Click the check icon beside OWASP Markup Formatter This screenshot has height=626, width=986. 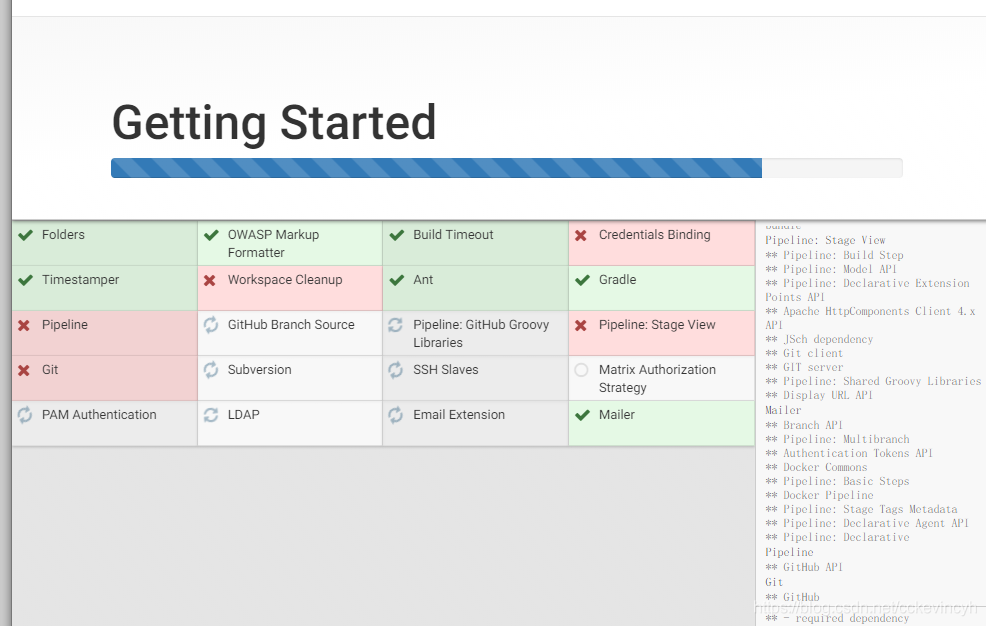coord(211,235)
